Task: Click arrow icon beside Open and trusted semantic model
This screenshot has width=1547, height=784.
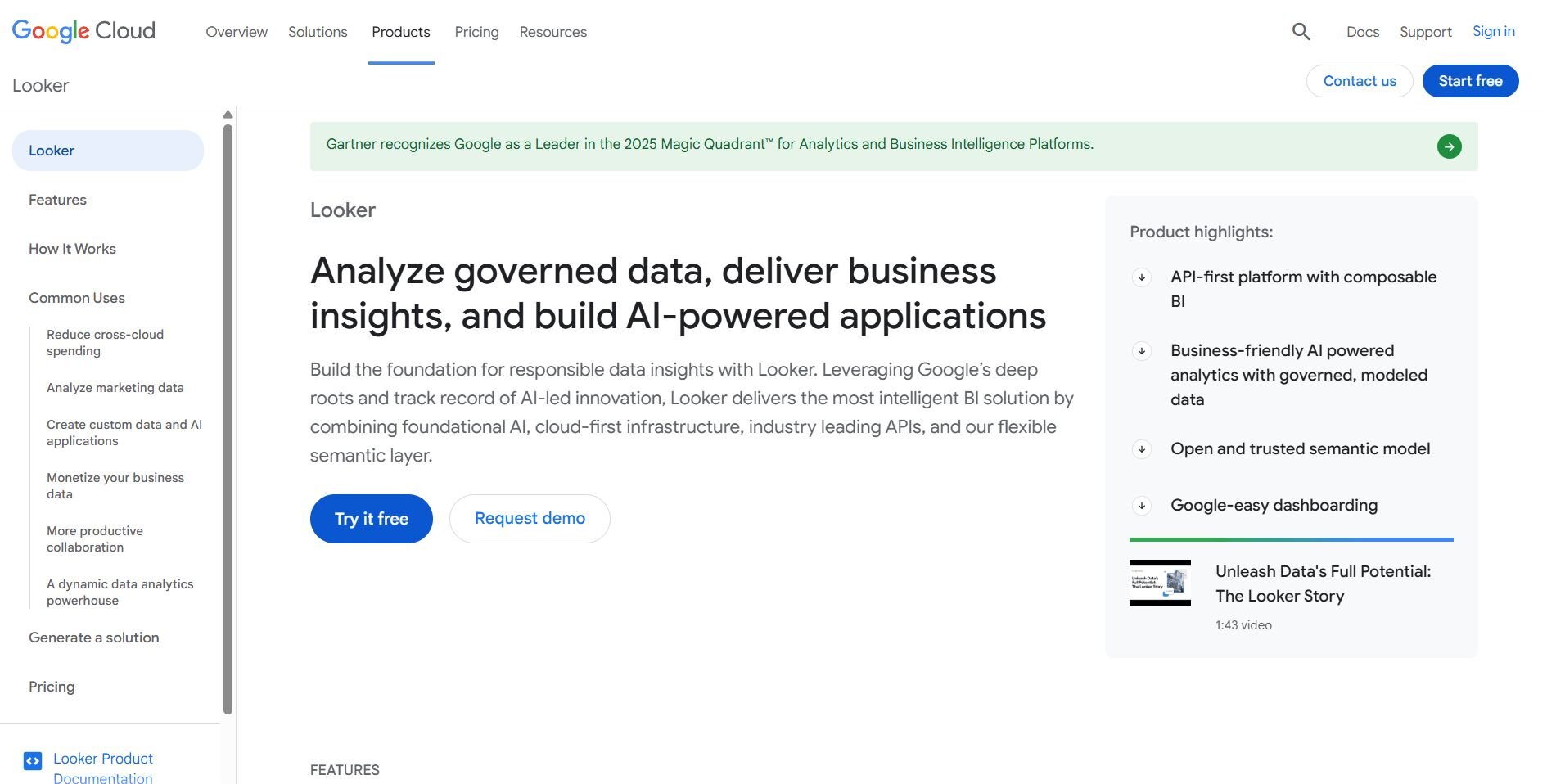Action: pyautogui.click(x=1142, y=449)
